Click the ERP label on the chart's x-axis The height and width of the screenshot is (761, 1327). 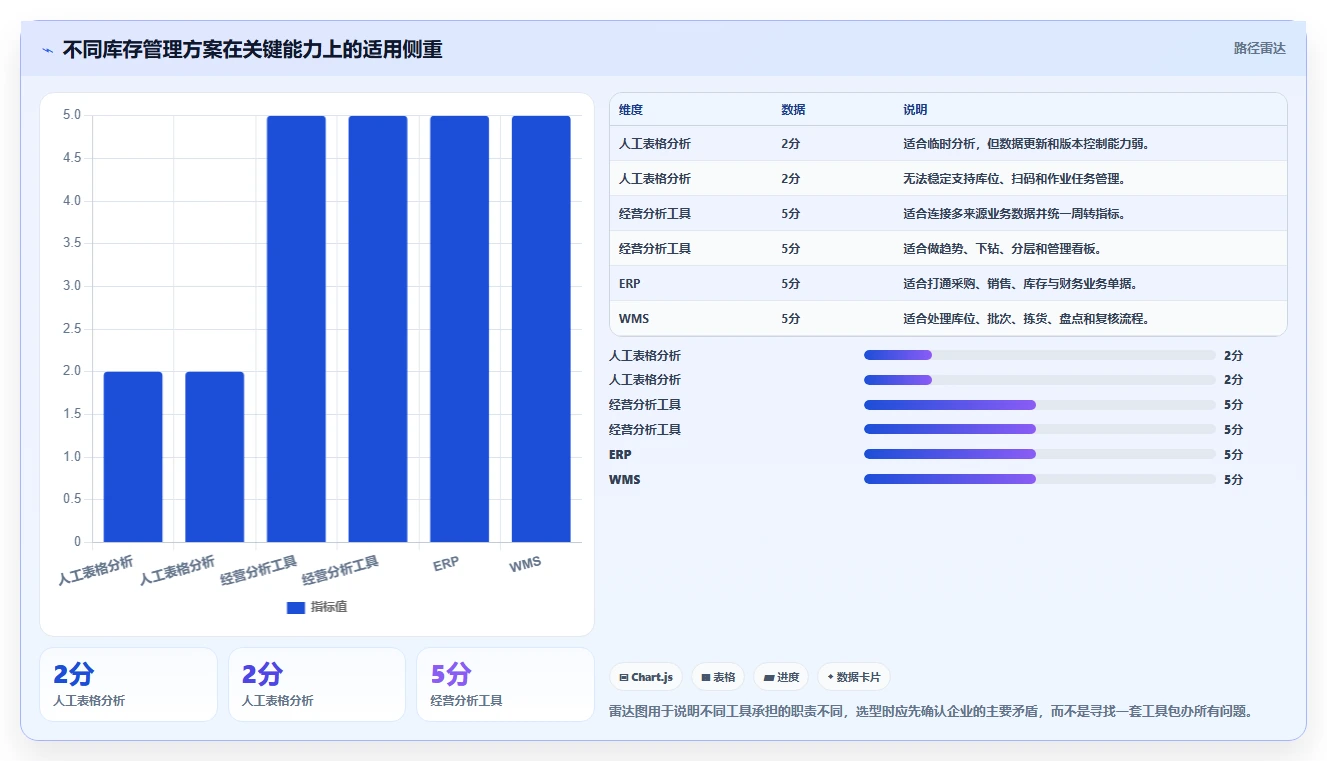[x=446, y=564]
